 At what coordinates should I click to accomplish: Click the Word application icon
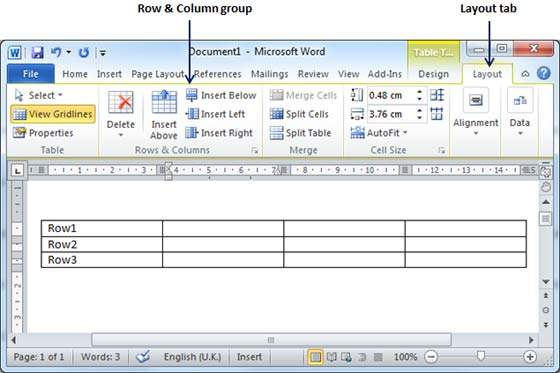coord(15,53)
